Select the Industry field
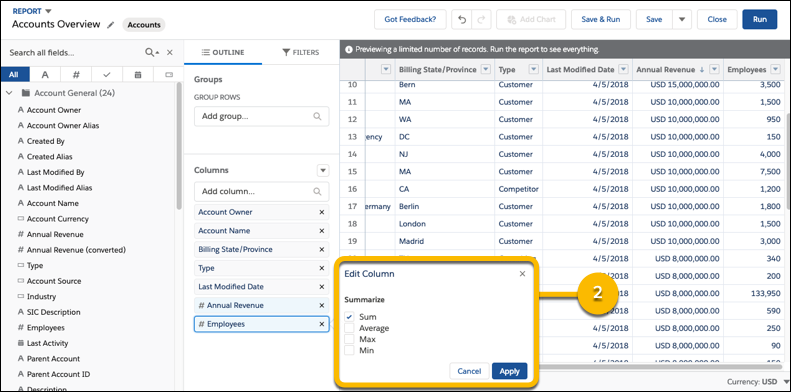The image size is (791, 392). [41, 297]
